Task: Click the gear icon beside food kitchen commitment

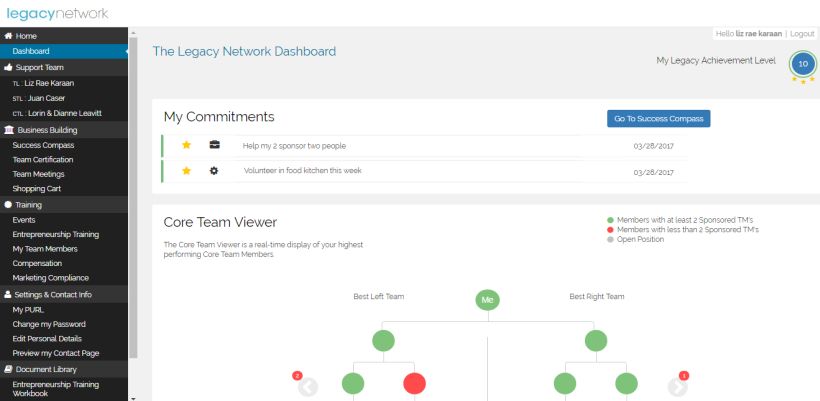Action: click(214, 171)
